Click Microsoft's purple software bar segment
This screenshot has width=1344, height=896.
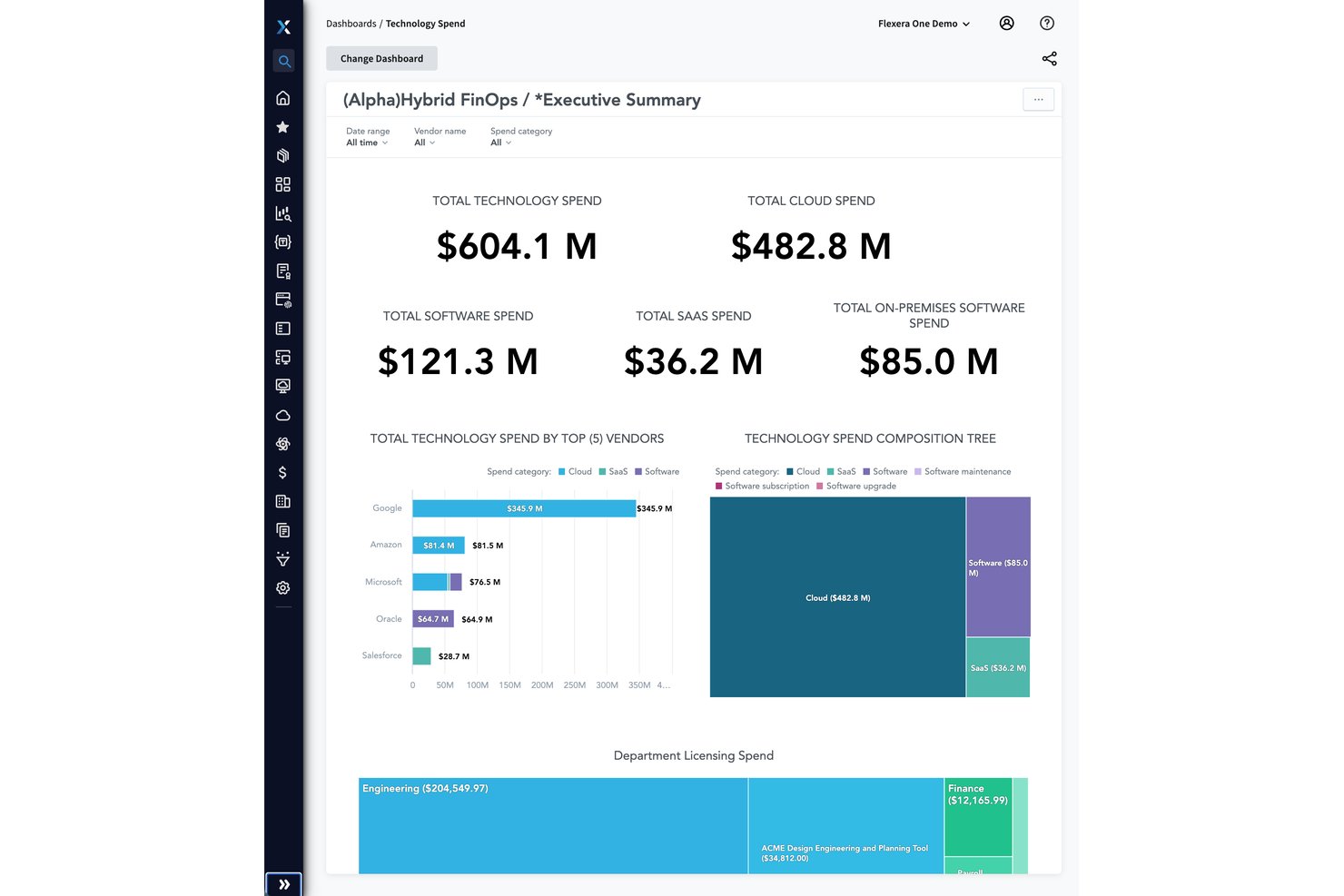coord(456,582)
